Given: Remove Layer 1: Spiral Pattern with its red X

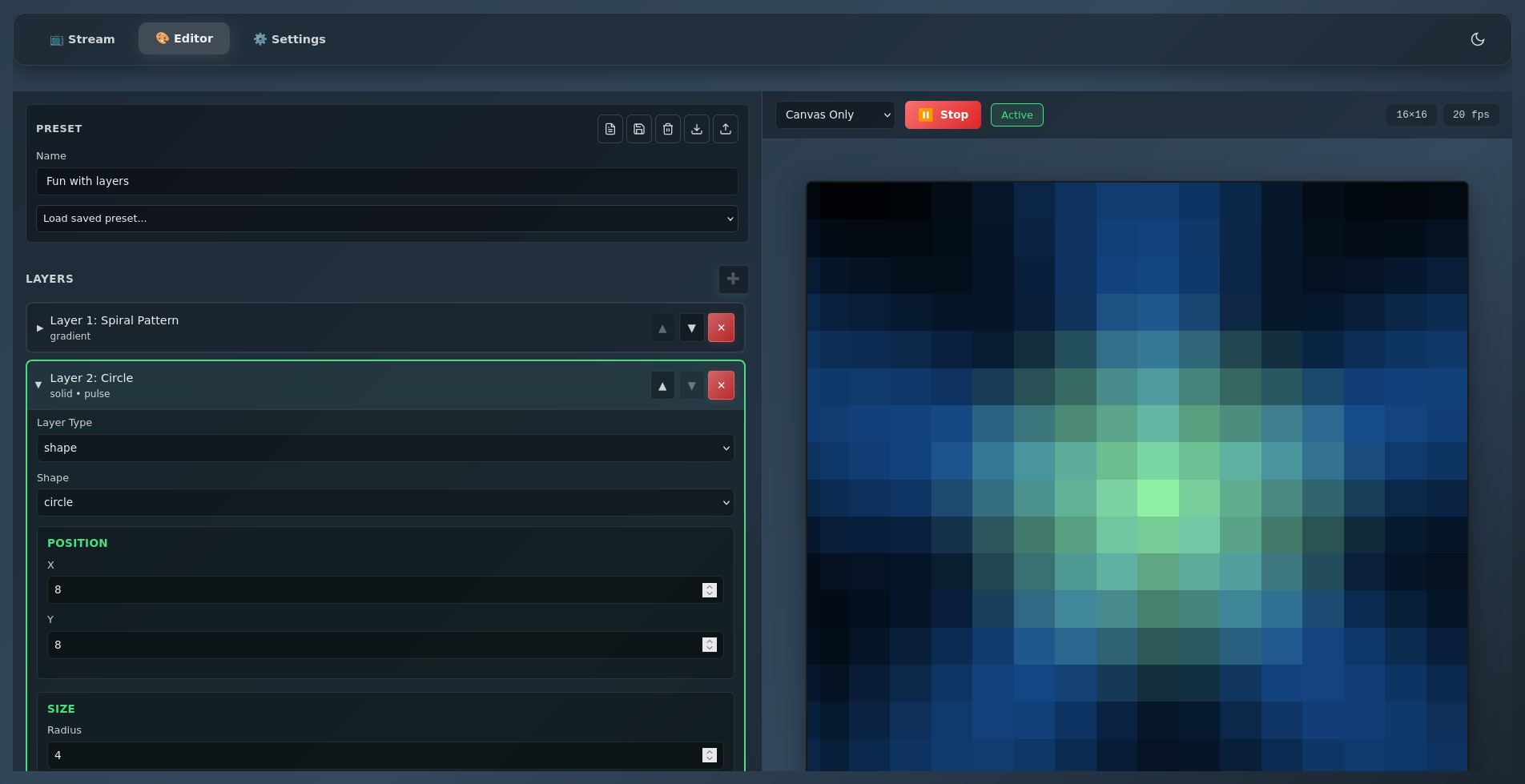Looking at the screenshot, I should (x=720, y=328).
